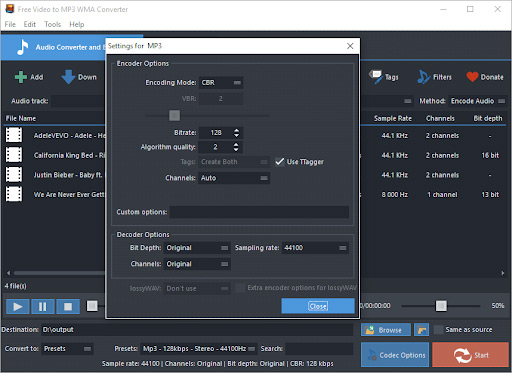Viewport: 512px width, 373px height.
Task: Start playback with the play button
Action: pos(18,306)
